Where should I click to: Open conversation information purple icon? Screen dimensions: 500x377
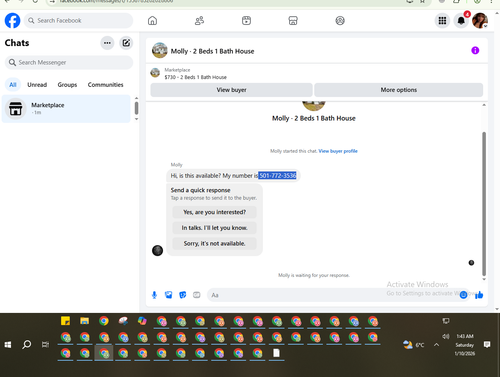pos(475,50)
